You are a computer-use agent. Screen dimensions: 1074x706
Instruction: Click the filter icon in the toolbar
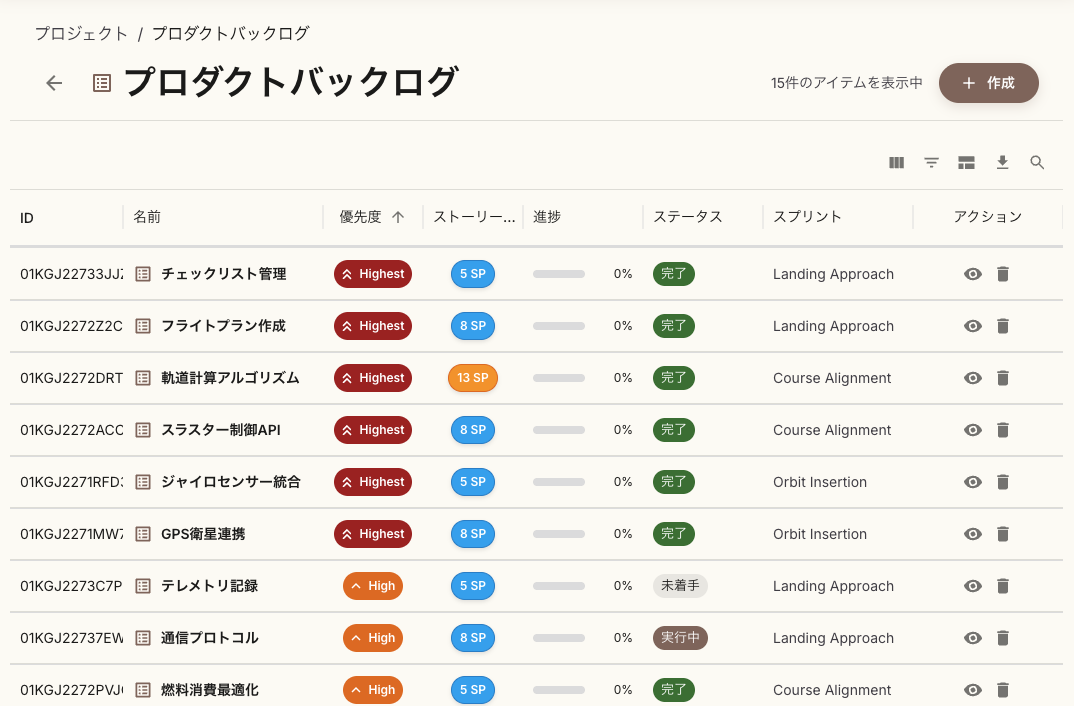coord(931,162)
